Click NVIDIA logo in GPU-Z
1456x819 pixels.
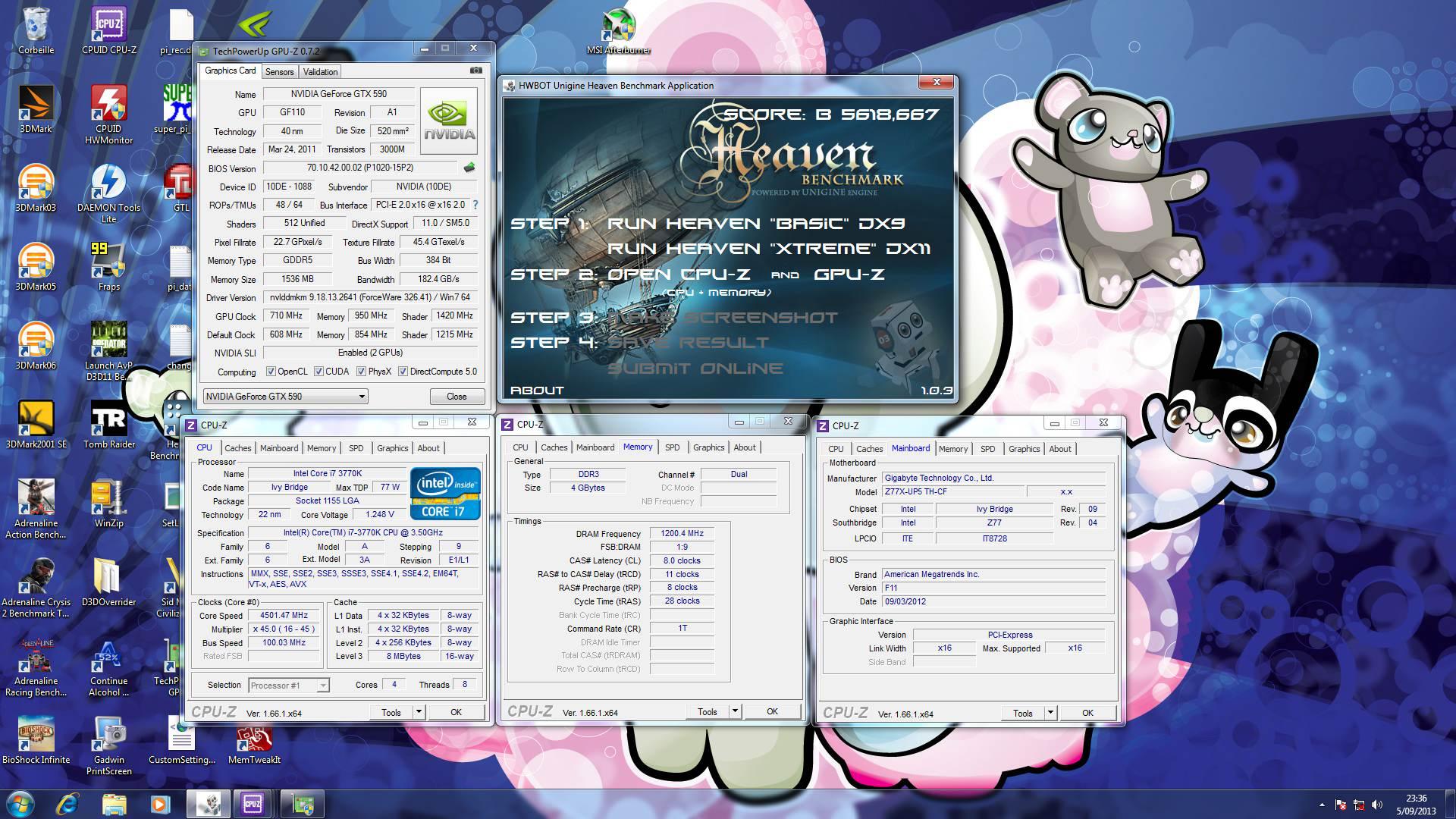(x=450, y=121)
